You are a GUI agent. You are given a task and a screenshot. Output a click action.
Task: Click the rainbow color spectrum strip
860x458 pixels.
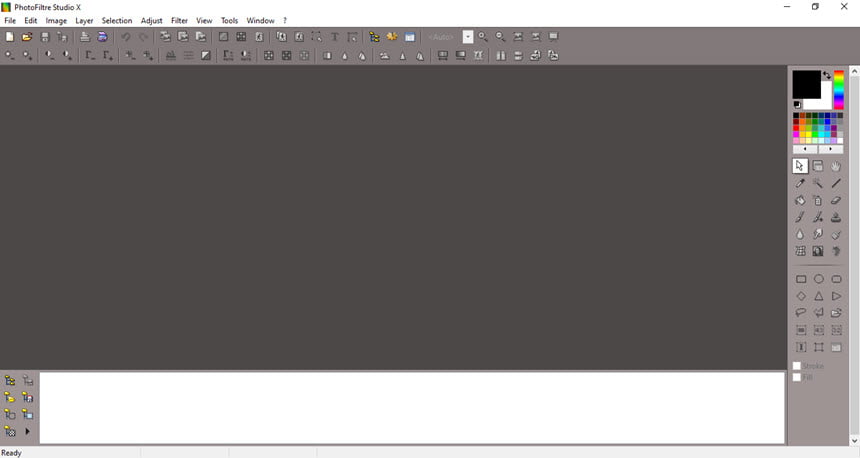pos(839,89)
